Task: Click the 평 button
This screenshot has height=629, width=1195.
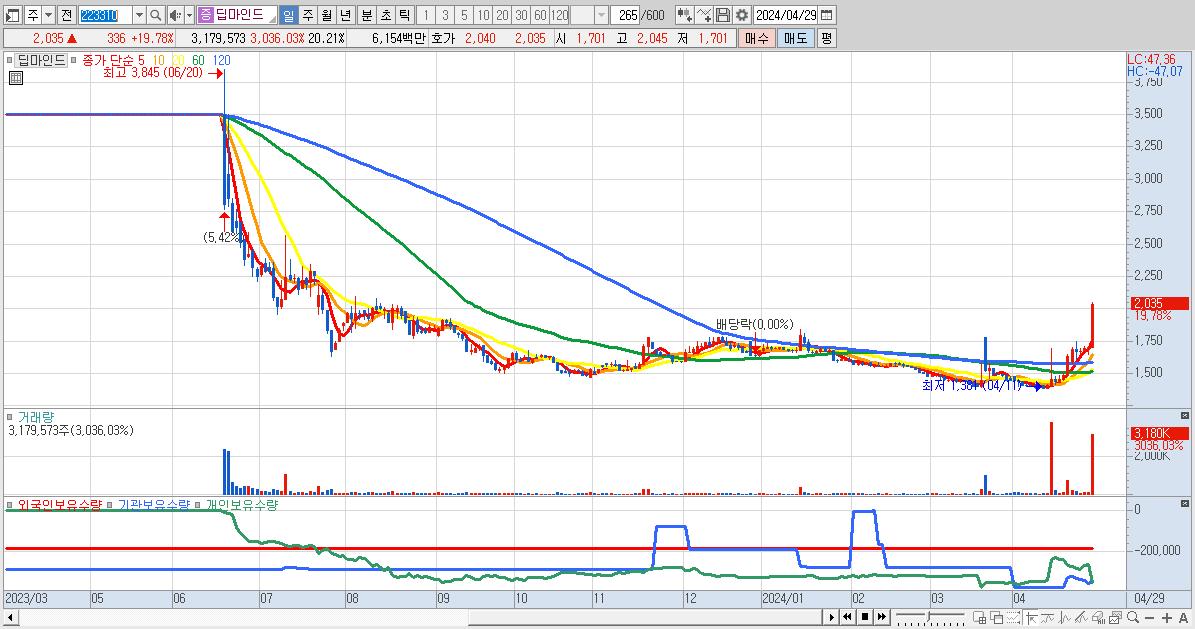Action: click(826, 38)
